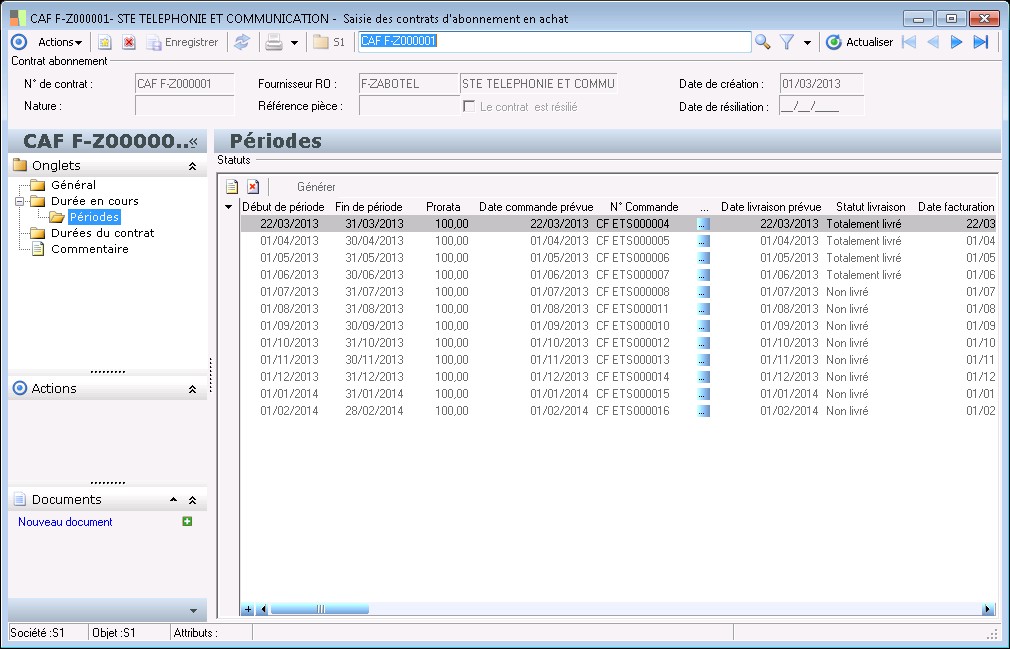This screenshot has width=1010, height=649.
Task: Click the Actualiser button
Action: [x=859, y=42]
